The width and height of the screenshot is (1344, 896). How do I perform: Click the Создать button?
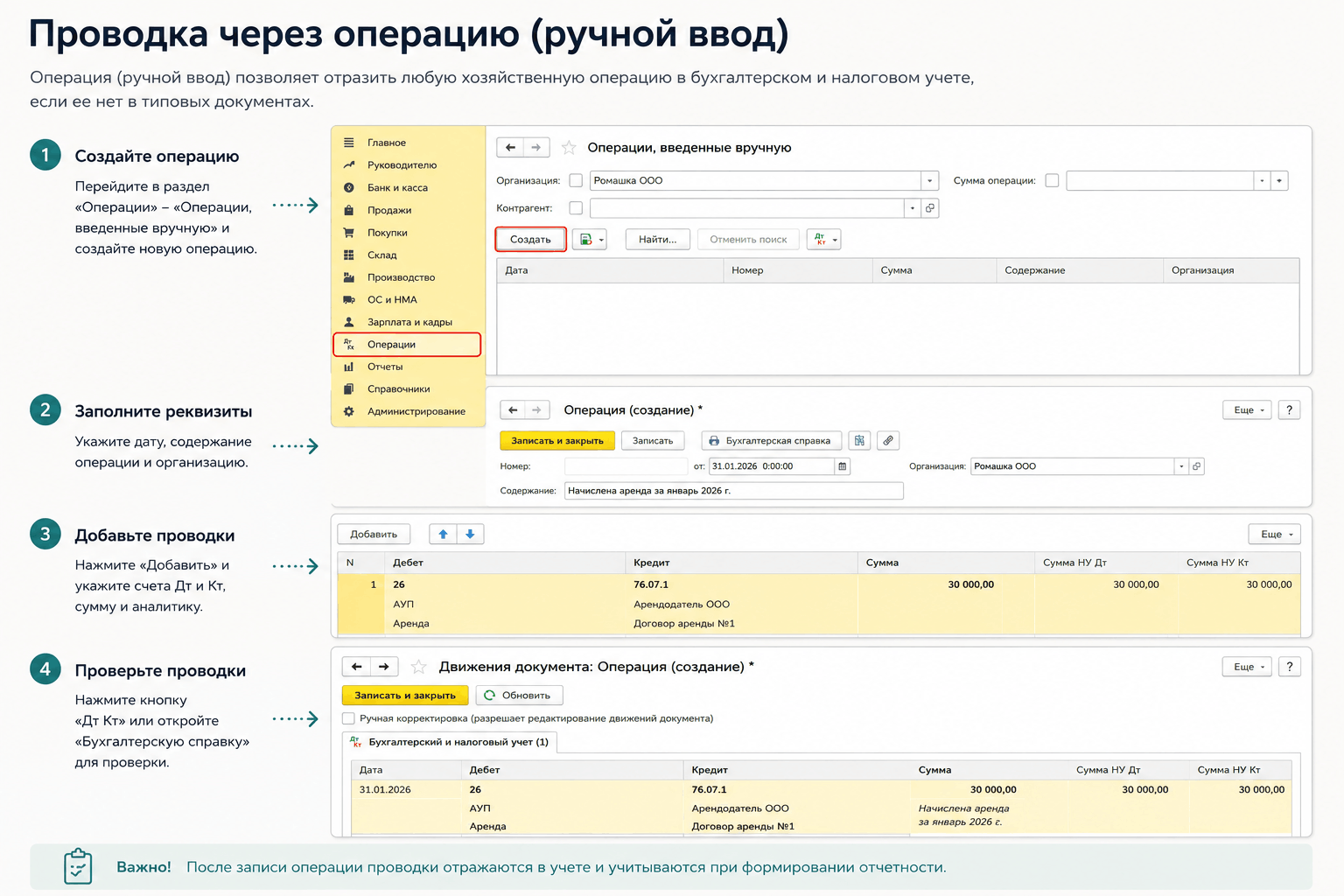coord(530,240)
